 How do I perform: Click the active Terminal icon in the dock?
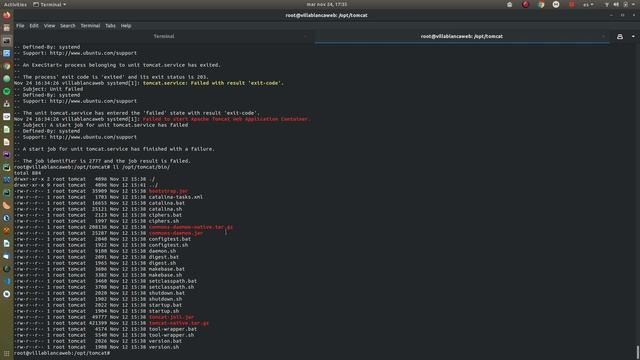point(7,41)
